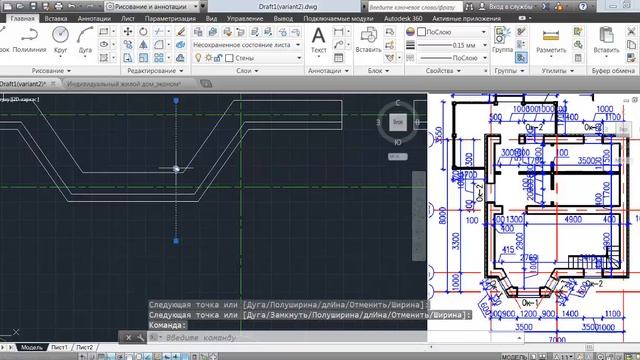The image size is (640, 360).
Task: Select the Rectangle drawing tool
Action: click(x=104, y=31)
